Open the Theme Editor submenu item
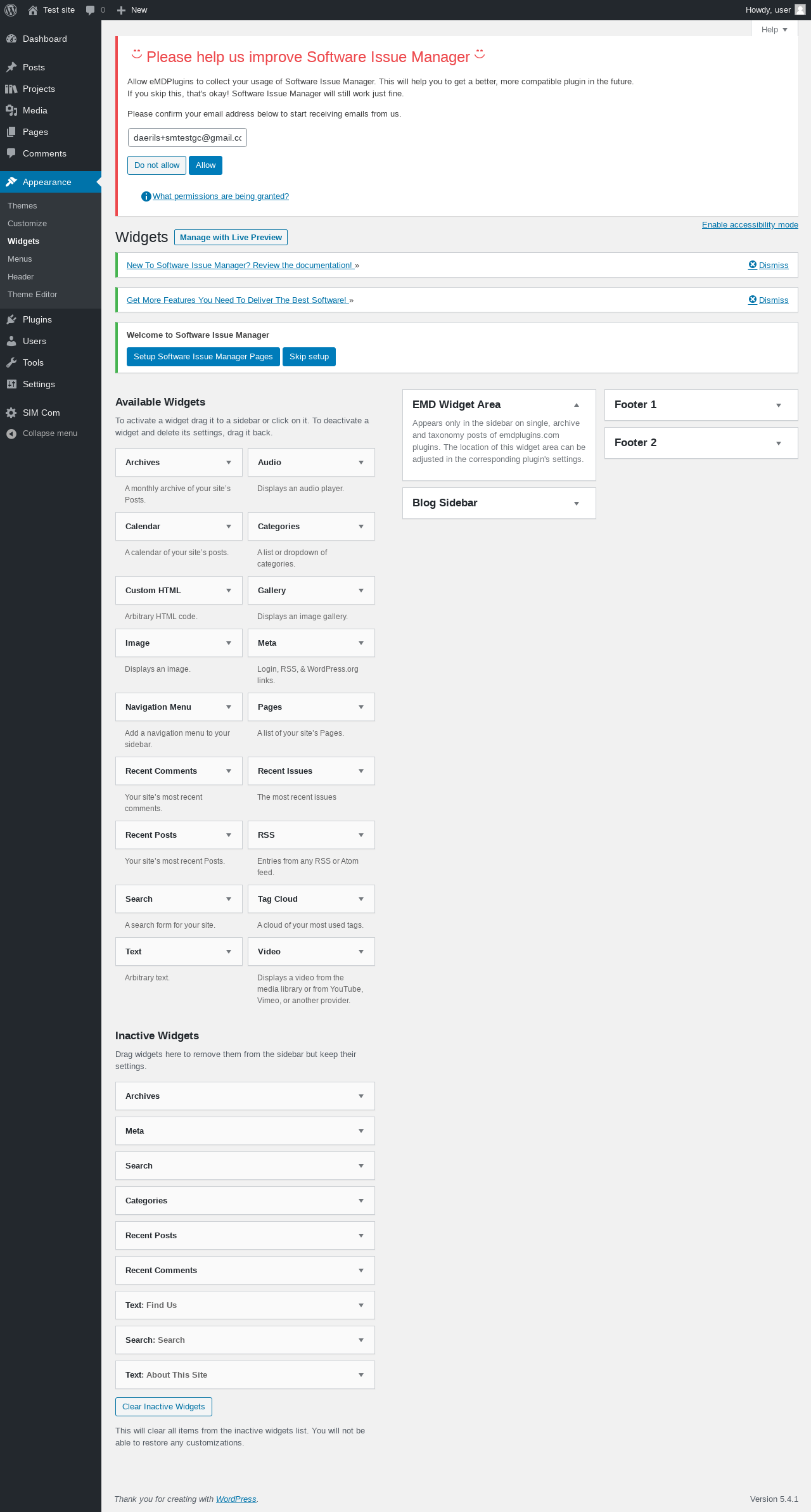This screenshot has width=811, height=1512. [32, 295]
